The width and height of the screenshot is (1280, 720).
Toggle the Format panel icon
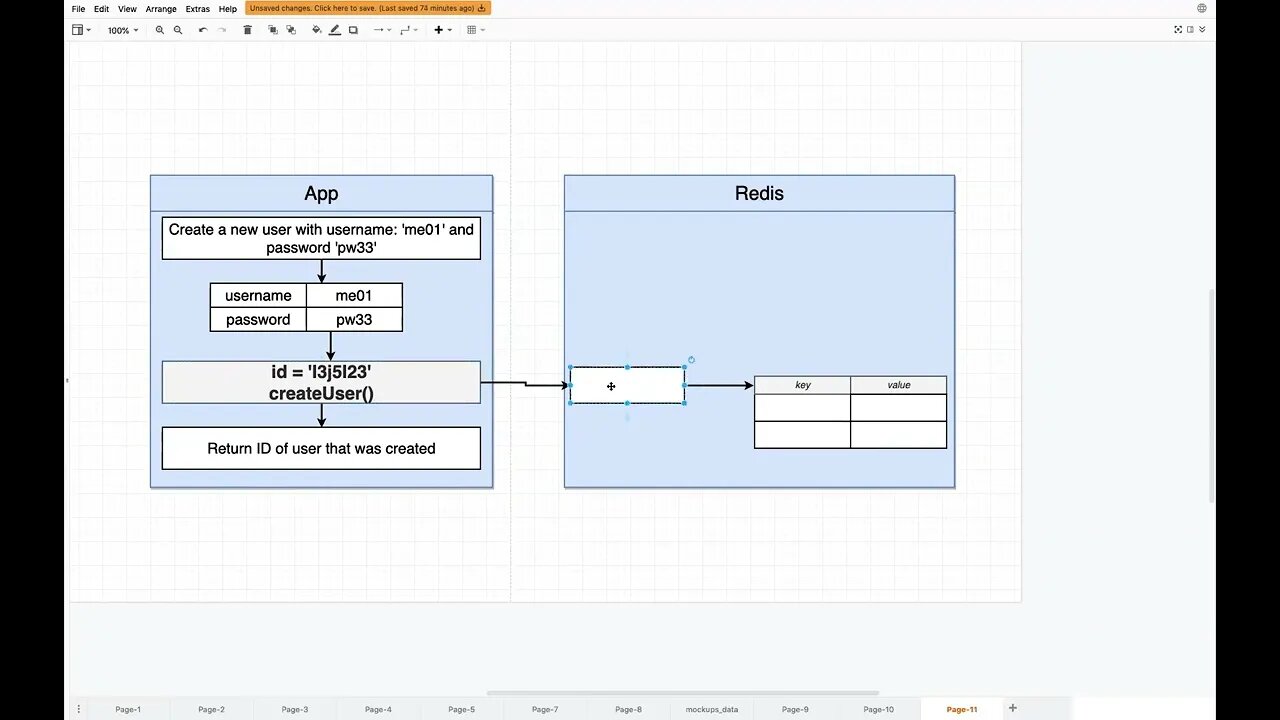(1190, 30)
